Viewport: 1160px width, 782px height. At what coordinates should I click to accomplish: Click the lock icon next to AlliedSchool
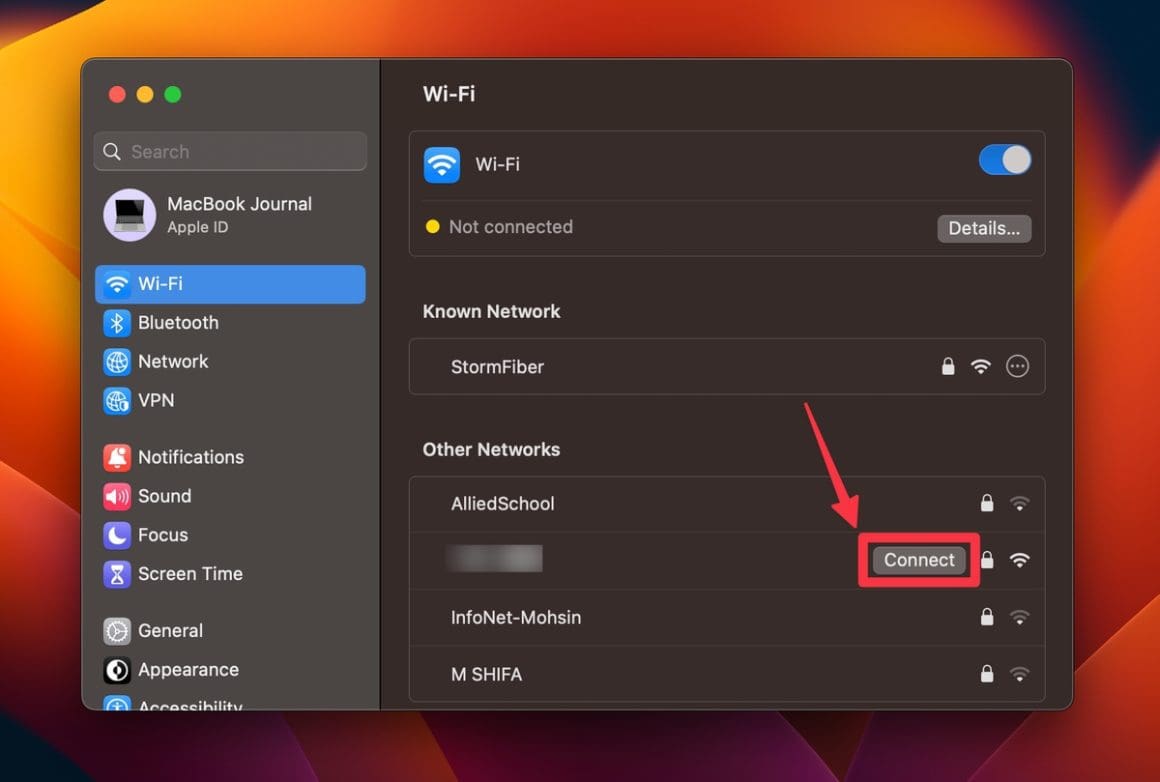987,503
